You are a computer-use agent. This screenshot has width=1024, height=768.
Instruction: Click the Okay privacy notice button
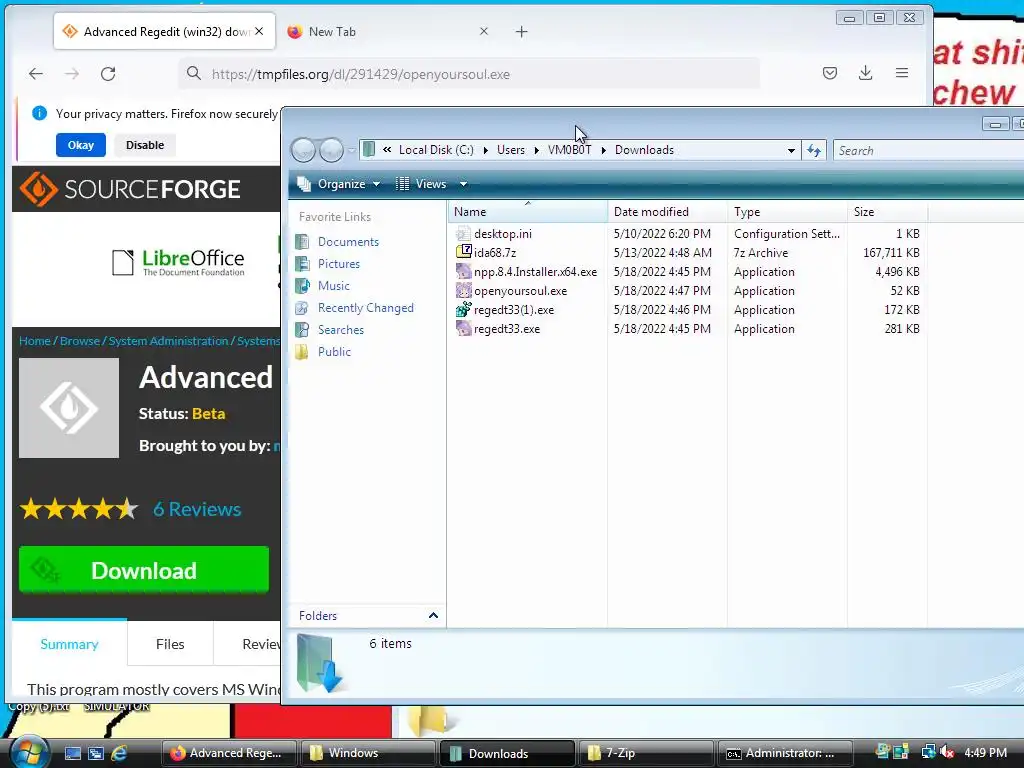(81, 145)
